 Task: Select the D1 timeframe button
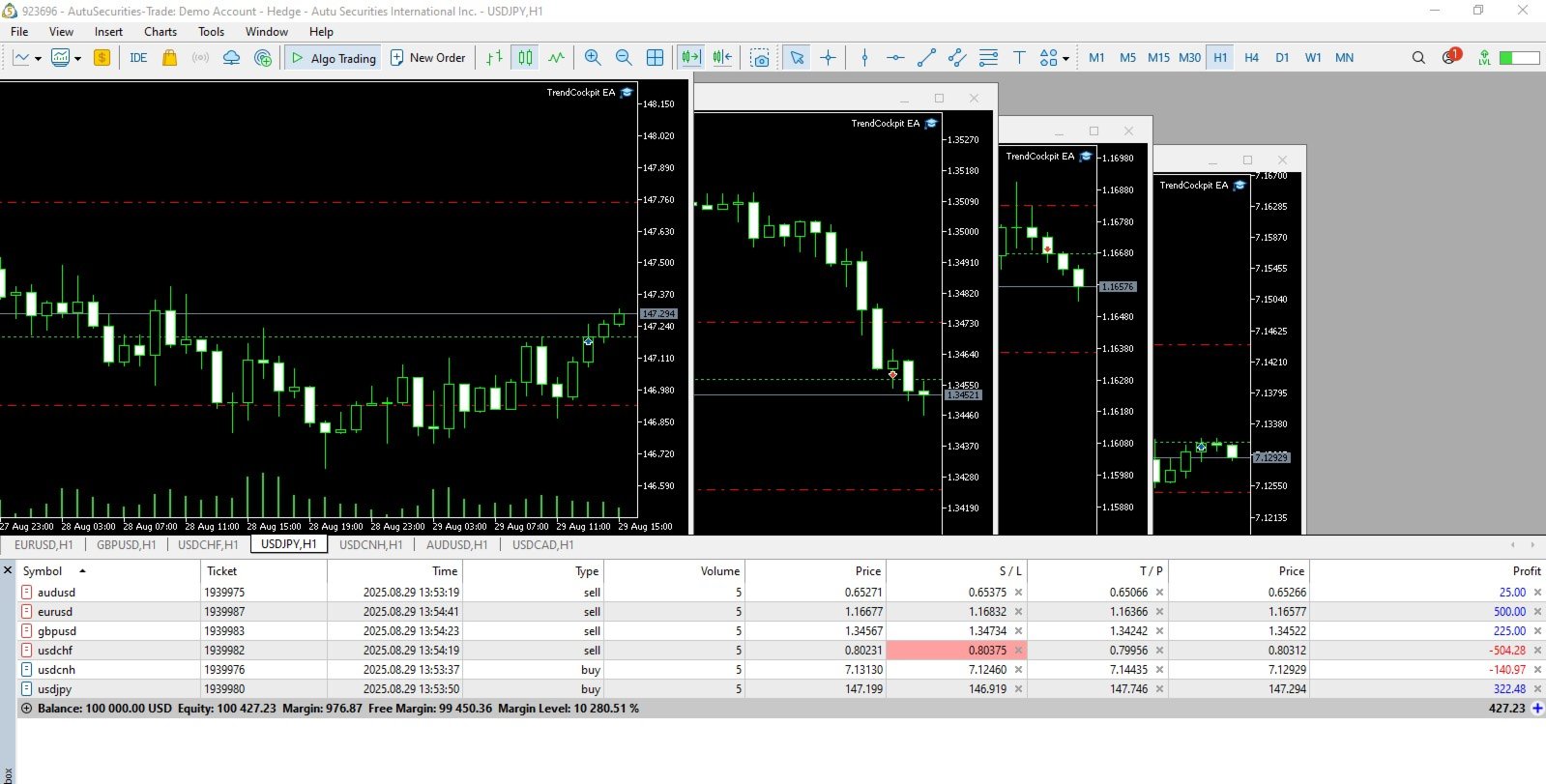(1282, 58)
